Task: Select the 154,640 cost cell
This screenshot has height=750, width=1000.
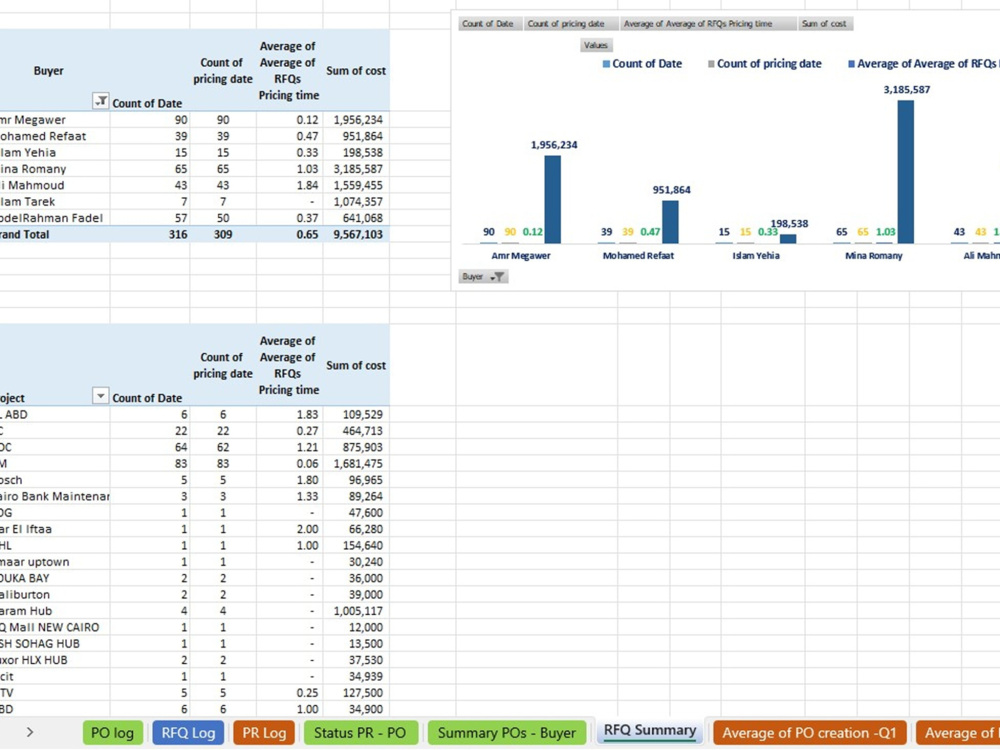Action: coord(355,545)
